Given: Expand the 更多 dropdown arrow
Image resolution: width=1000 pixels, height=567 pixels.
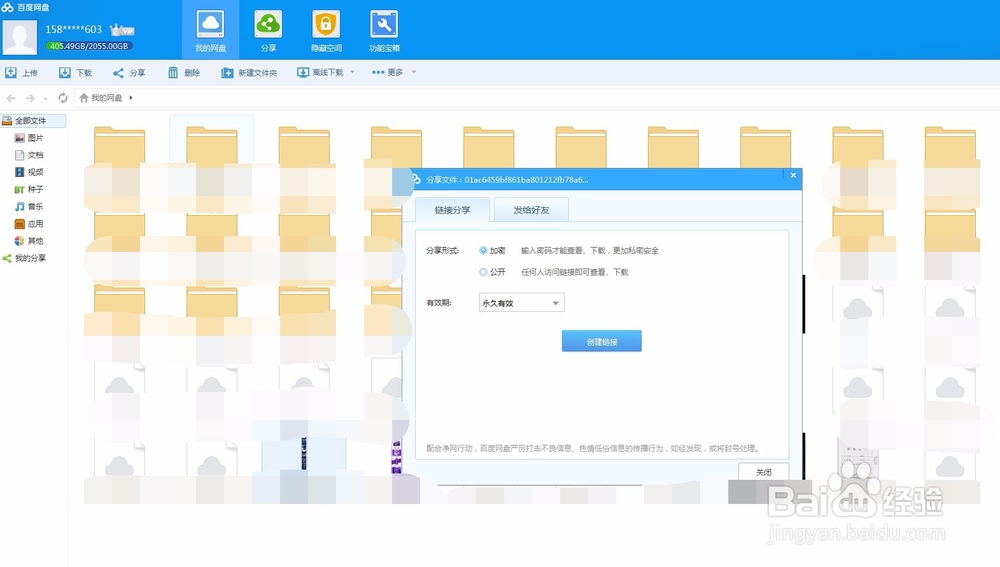Looking at the screenshot, I should pos(414,72).
